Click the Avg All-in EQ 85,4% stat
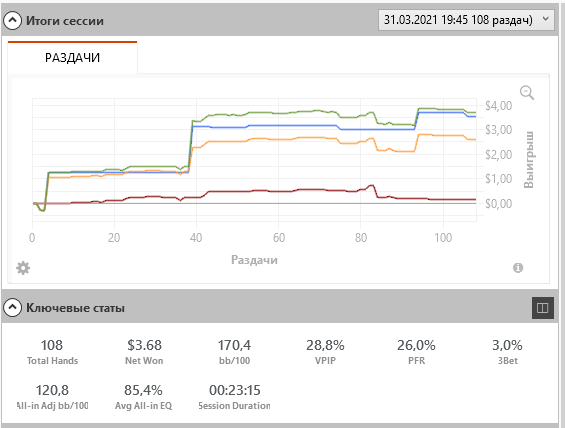 click(143, 397)
